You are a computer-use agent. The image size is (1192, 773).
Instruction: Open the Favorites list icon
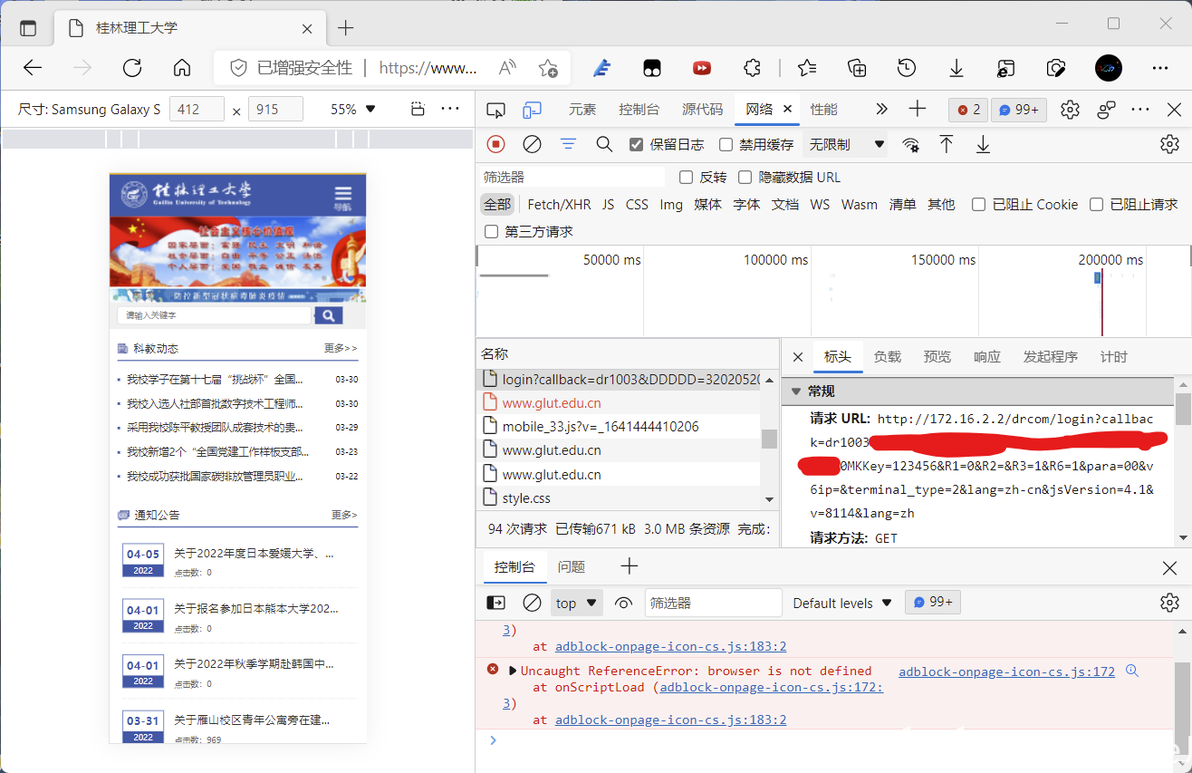(807, 68)
